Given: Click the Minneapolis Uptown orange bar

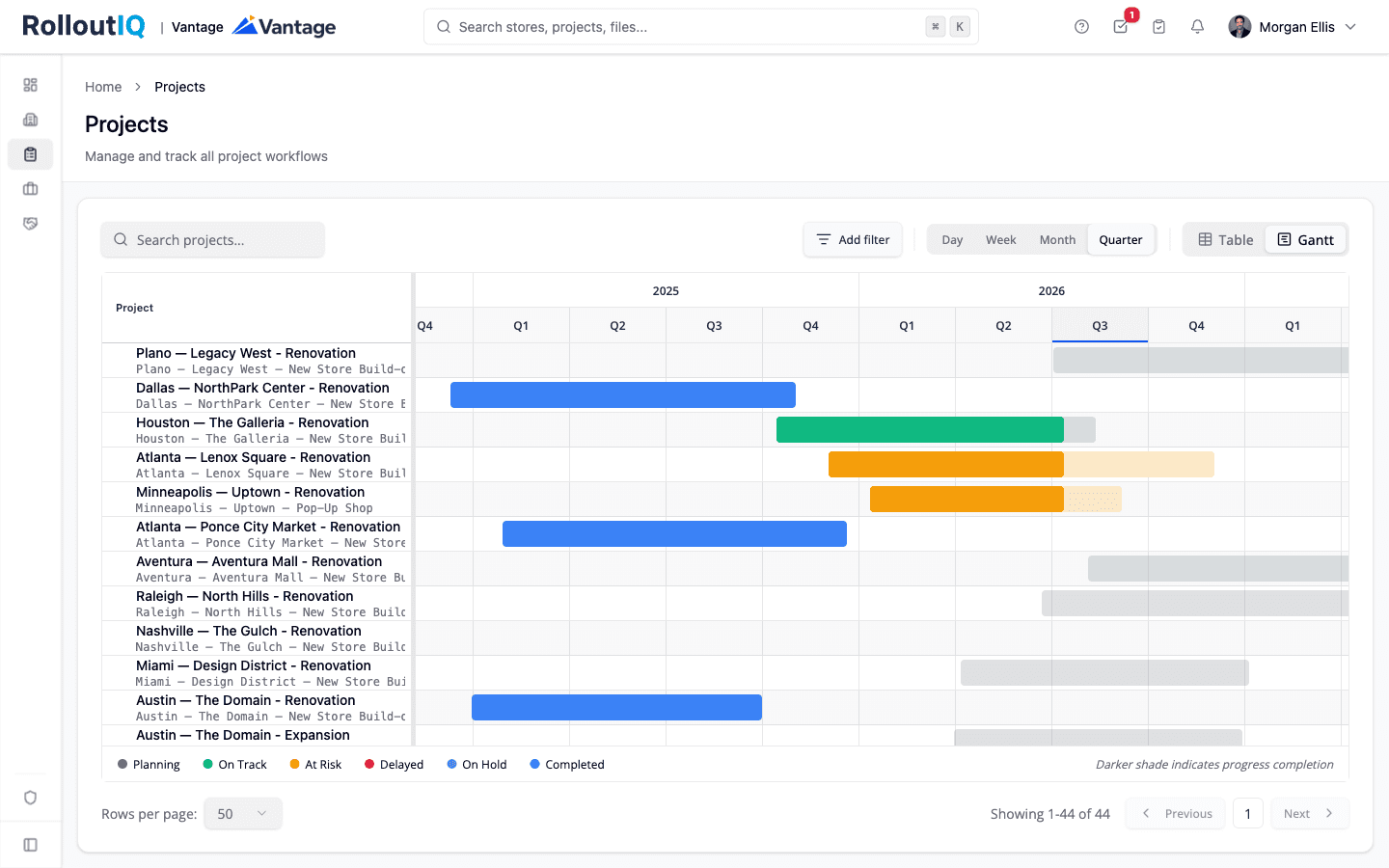Looking at the screenshot, I should [967, 499].
